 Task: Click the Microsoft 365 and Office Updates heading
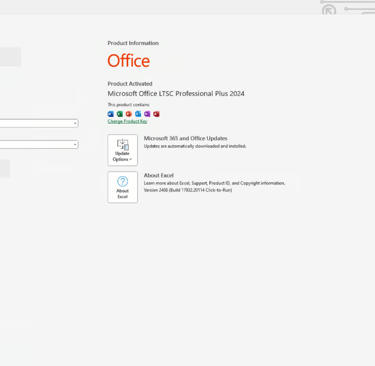click(186, 138)
